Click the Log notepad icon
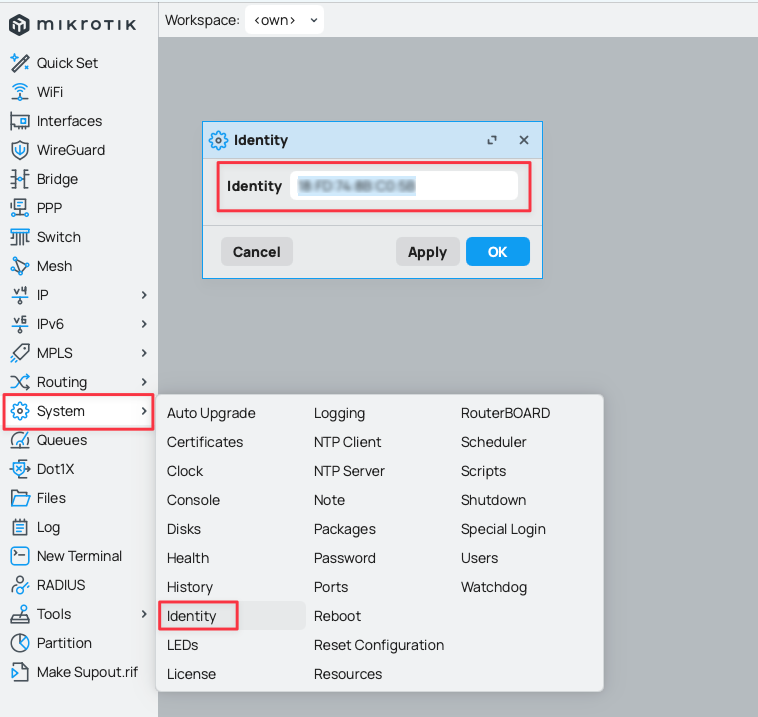The image size is (758, 717). (x=20, y=527)
